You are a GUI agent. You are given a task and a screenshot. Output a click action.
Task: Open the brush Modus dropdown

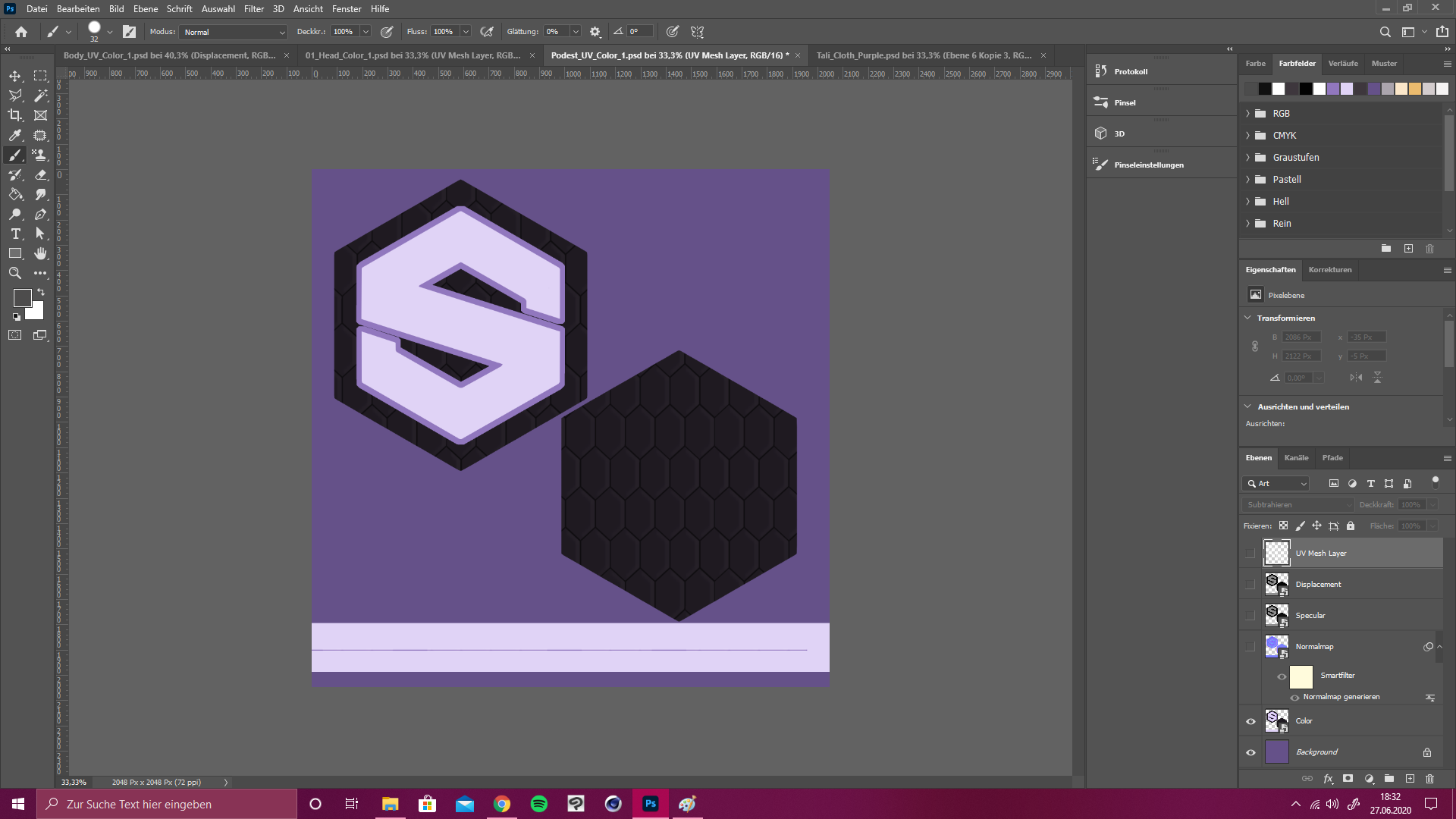(x=234, y=32)
